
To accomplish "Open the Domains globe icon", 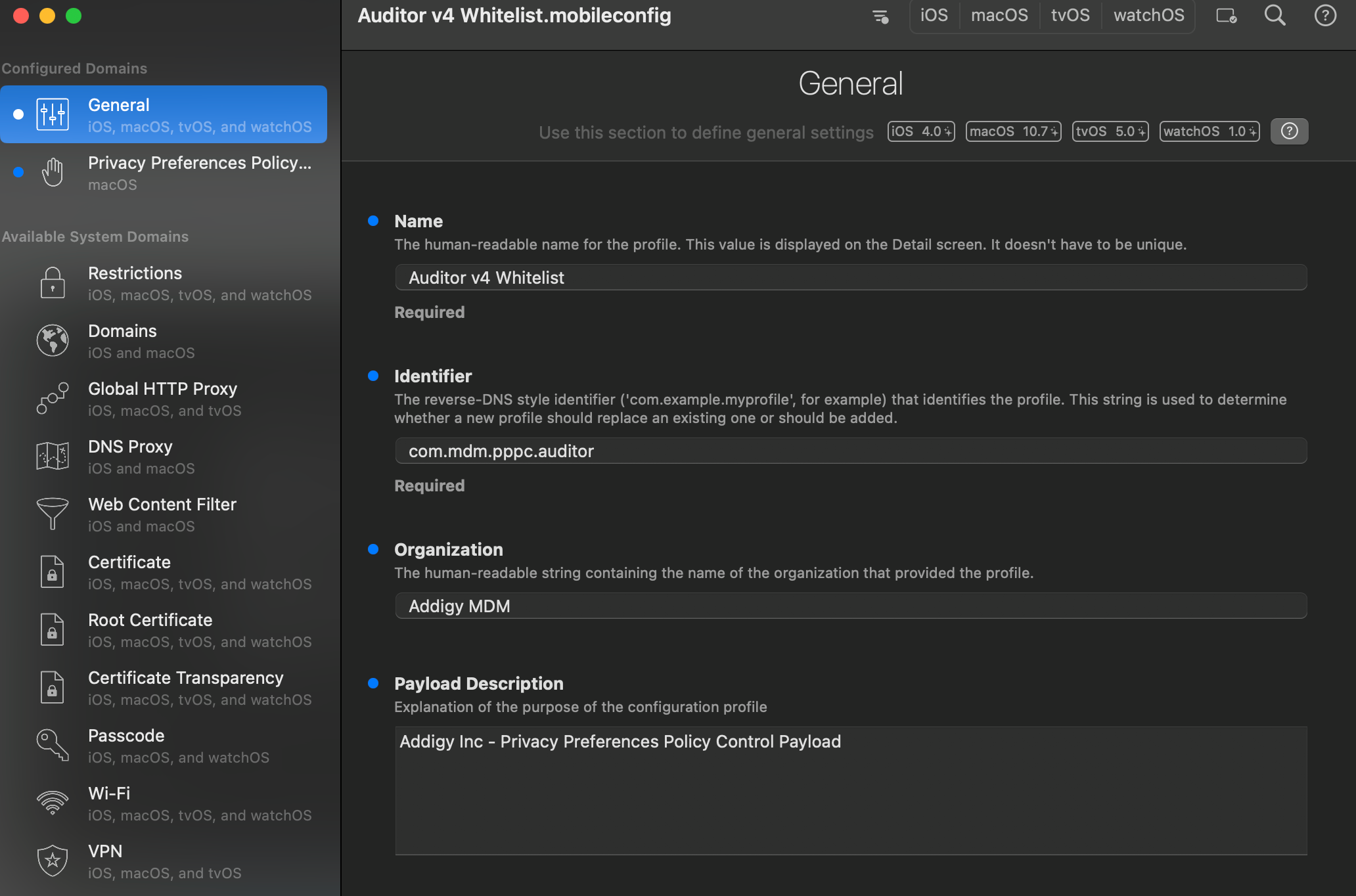I will [x=52, y=340].
